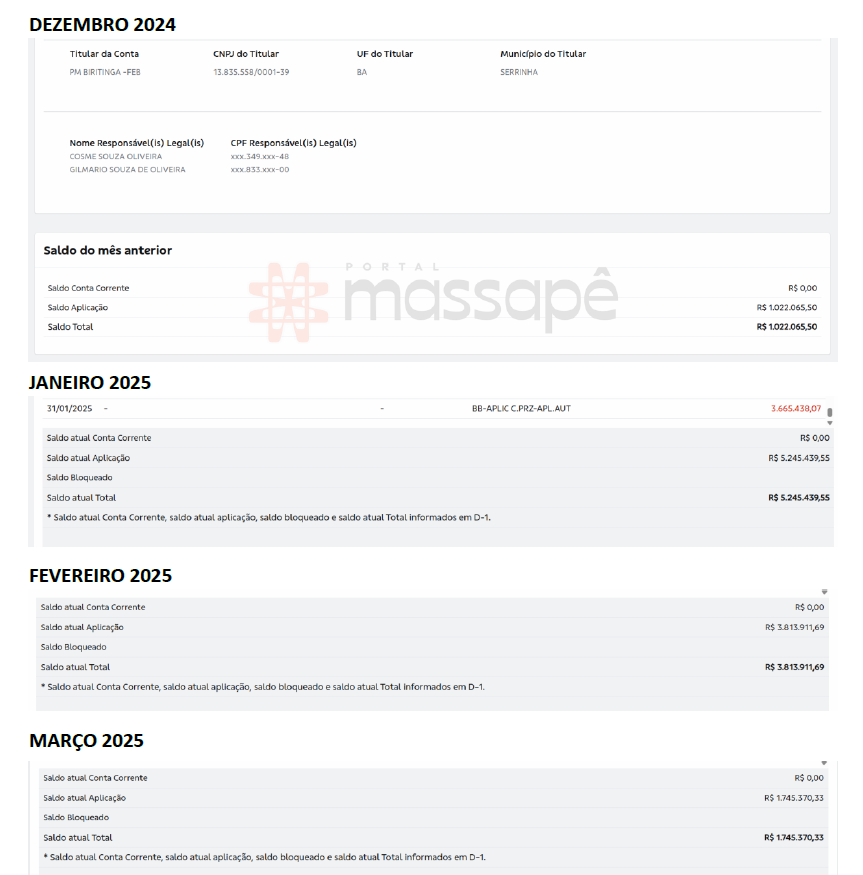Click the municipality value SERRINHA
Image resolution: width=863 pixels, height=875 pixels.
519,72
